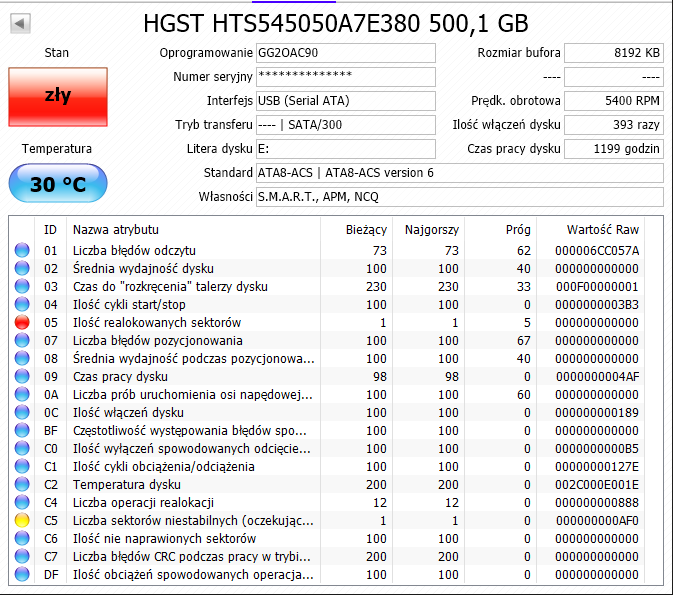
Task: Click the 30 °C temperature indicator
Action: tap(58, 183)
